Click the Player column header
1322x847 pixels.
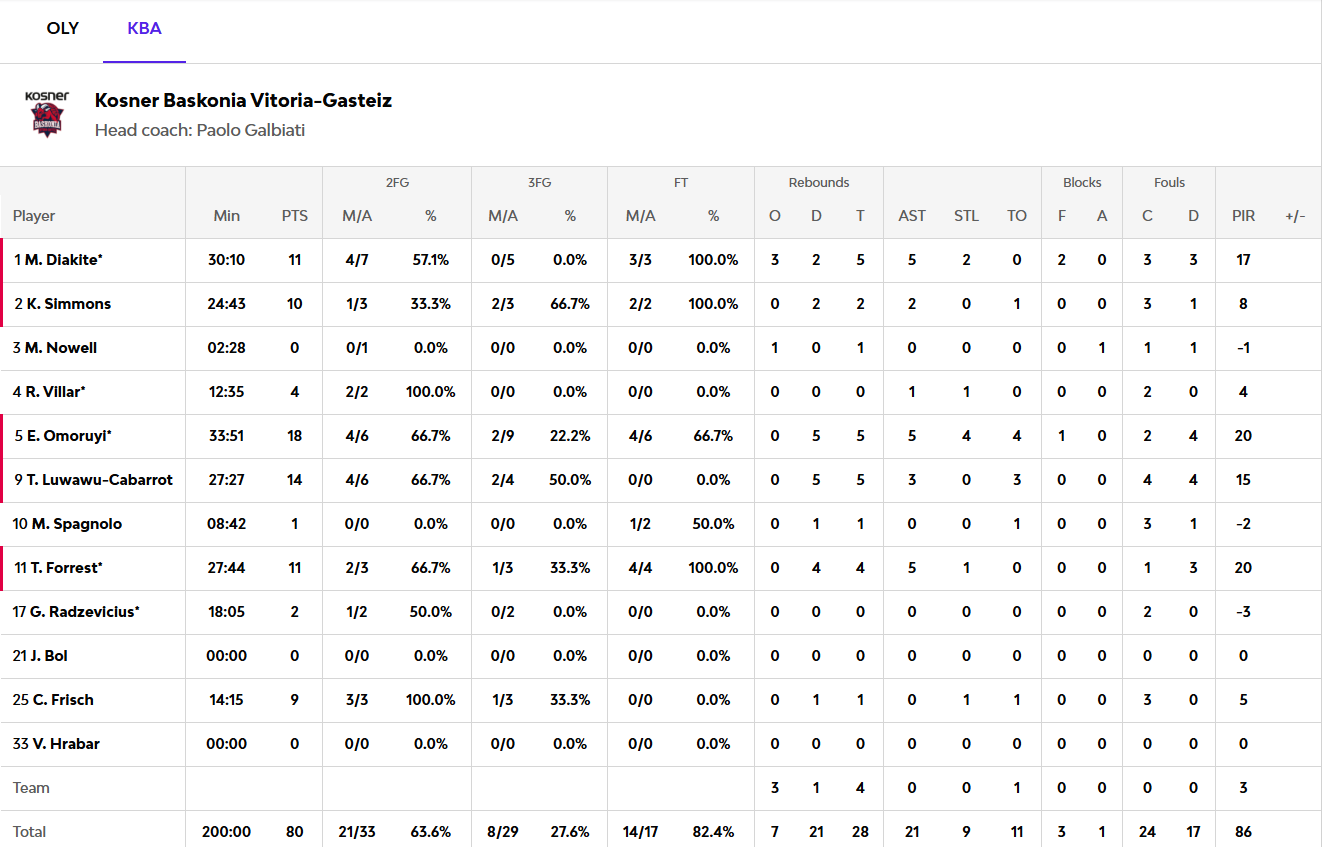coord(34,216)
